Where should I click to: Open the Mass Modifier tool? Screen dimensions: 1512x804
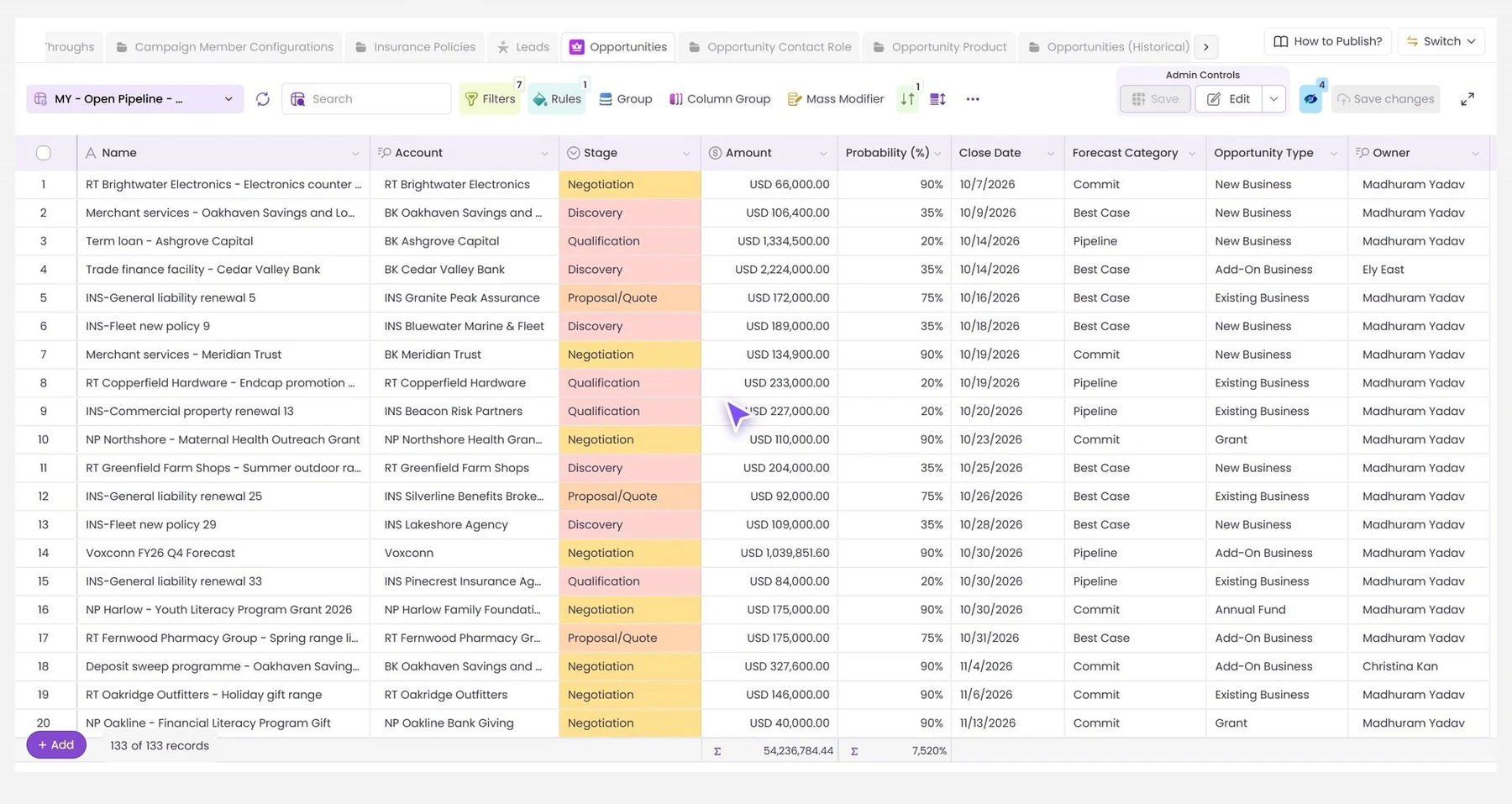[x=836, y=99]
